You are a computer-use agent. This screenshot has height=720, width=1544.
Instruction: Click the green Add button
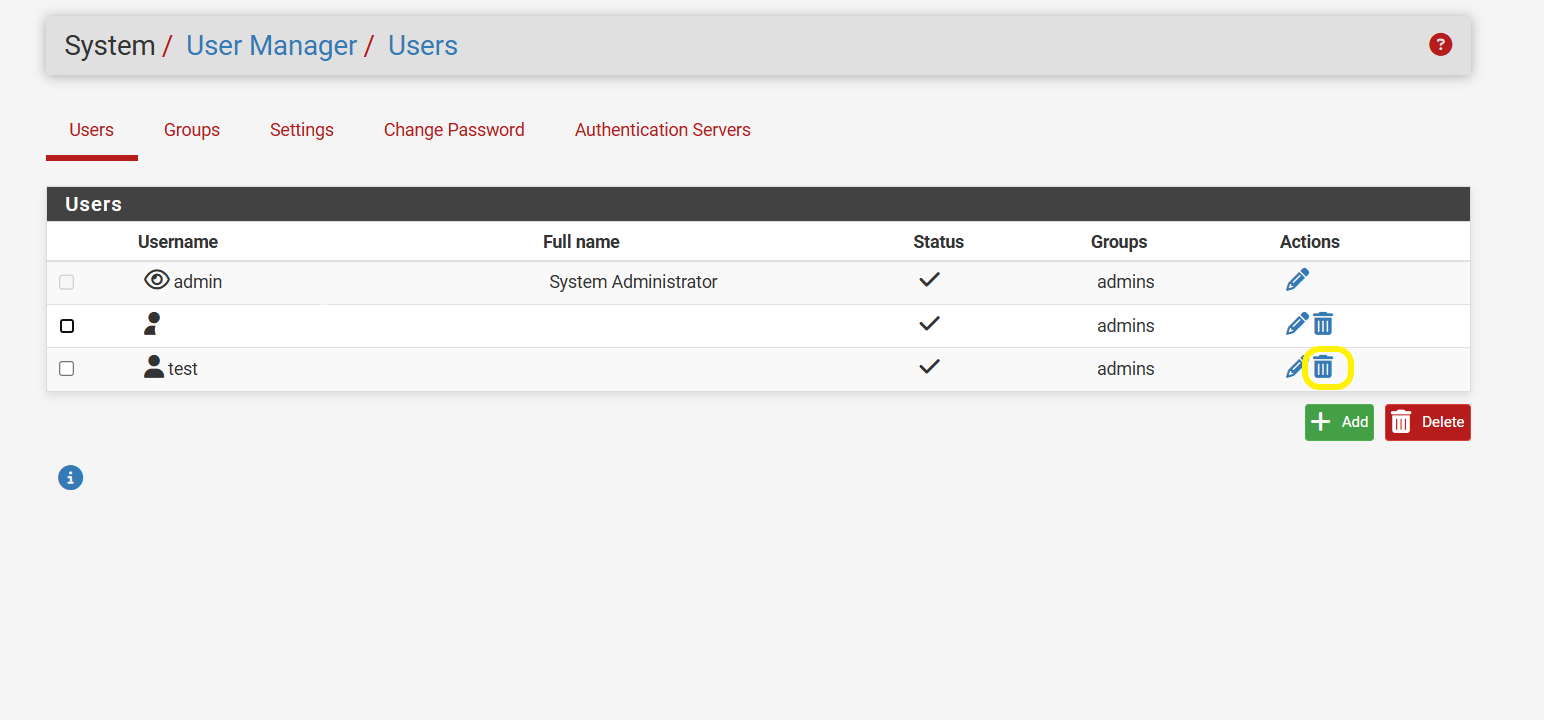point(1339,422)
